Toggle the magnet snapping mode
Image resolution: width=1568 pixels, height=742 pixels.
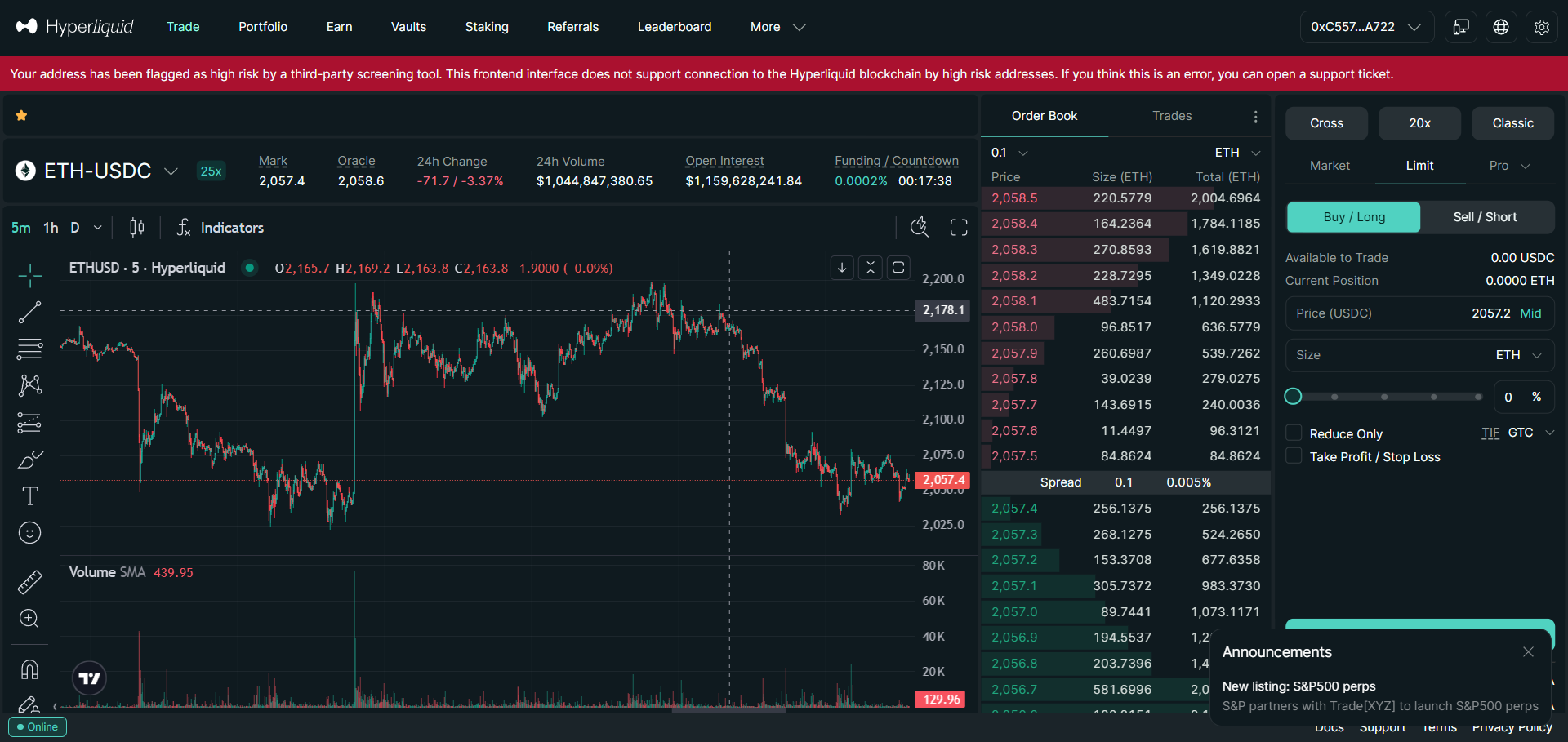point(30,669)
